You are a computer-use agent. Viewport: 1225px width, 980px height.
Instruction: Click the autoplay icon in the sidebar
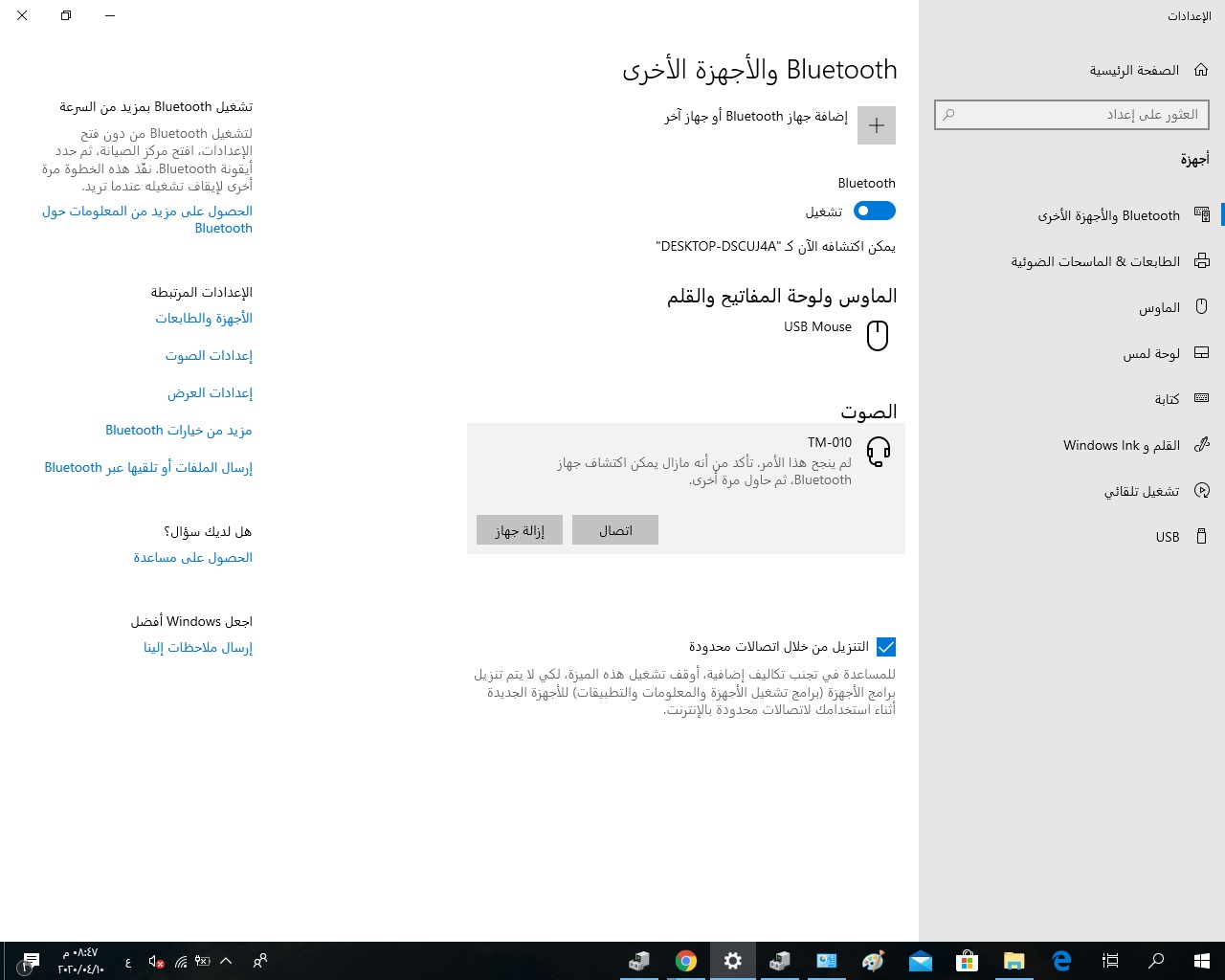click(x=1202, y=491)
